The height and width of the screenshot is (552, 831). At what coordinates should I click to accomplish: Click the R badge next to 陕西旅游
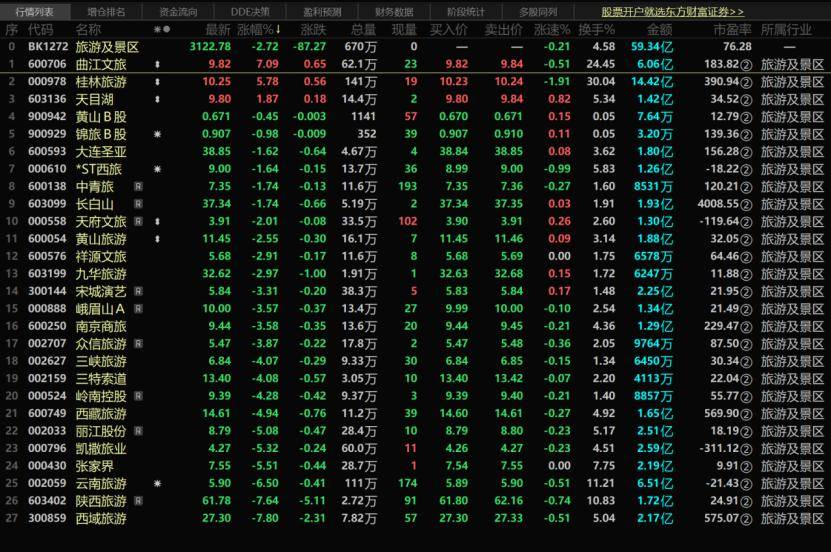[138, 501]
